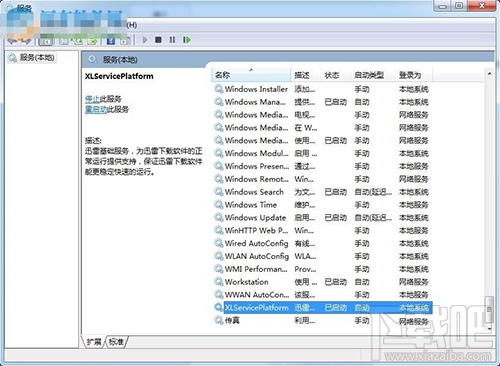Image resolution: width=500 pixels, height=366 pixels.
Task: Click the gear icon of Workstation
Action: (219, 282)
